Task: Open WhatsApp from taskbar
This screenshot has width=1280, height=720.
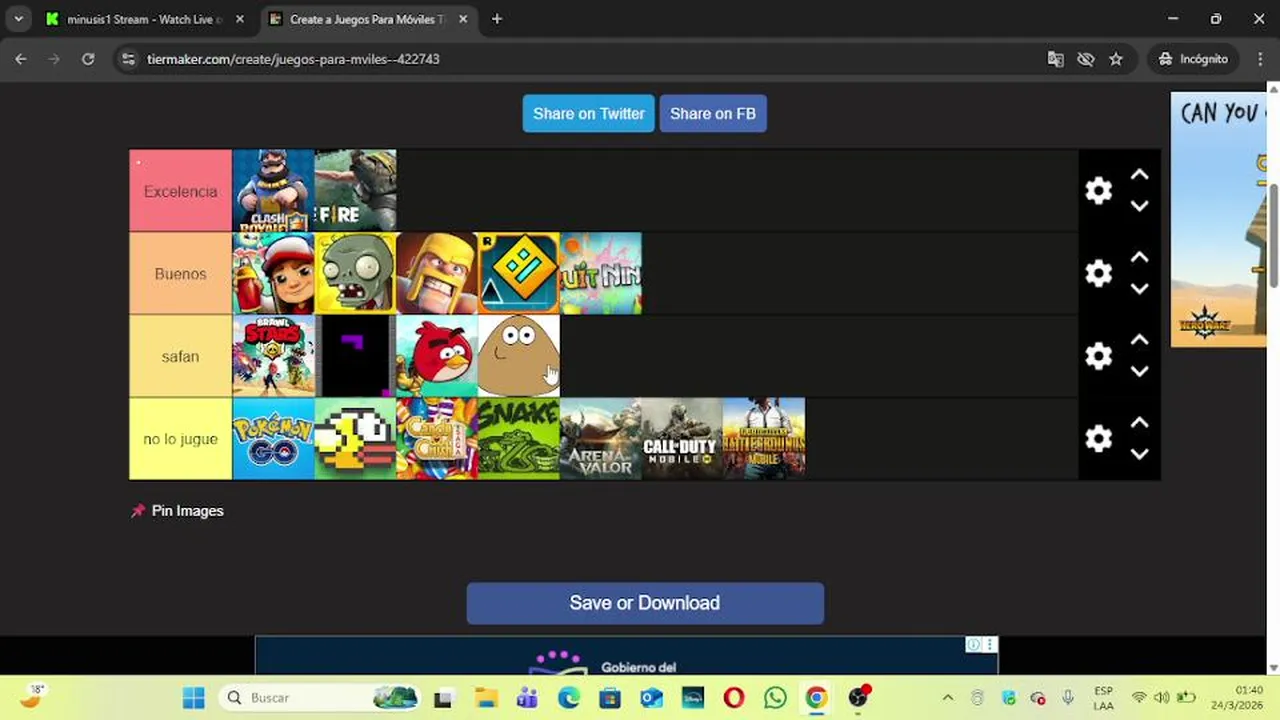Action: [x=775, y=698]
